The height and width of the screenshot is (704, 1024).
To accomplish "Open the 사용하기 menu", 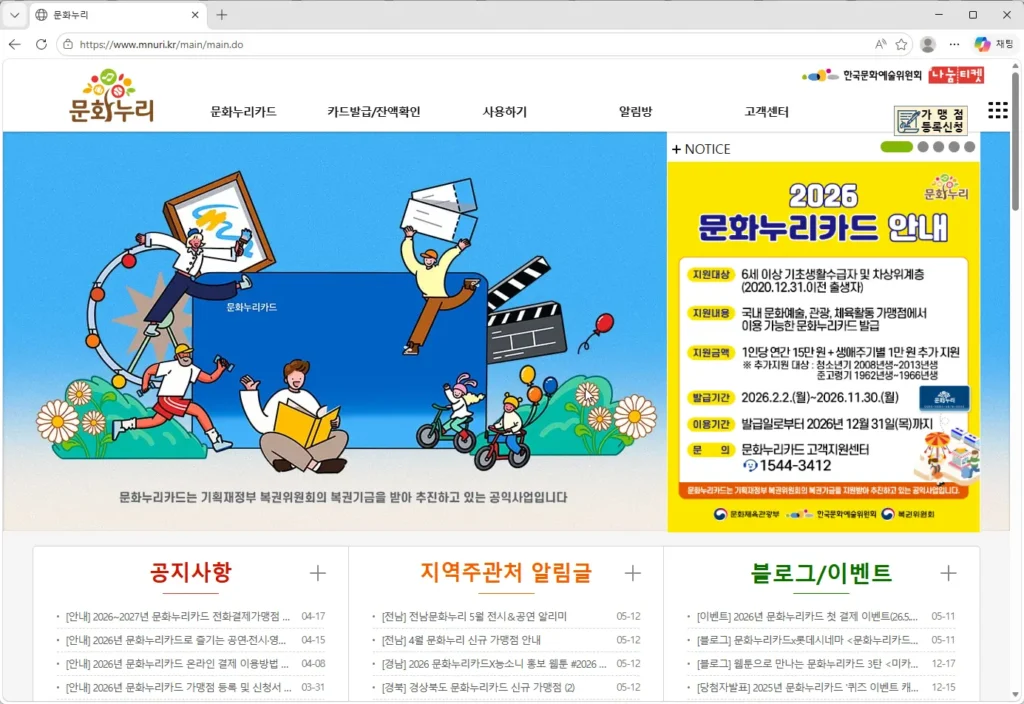I will pyautogui.click(x=504, y=112).
